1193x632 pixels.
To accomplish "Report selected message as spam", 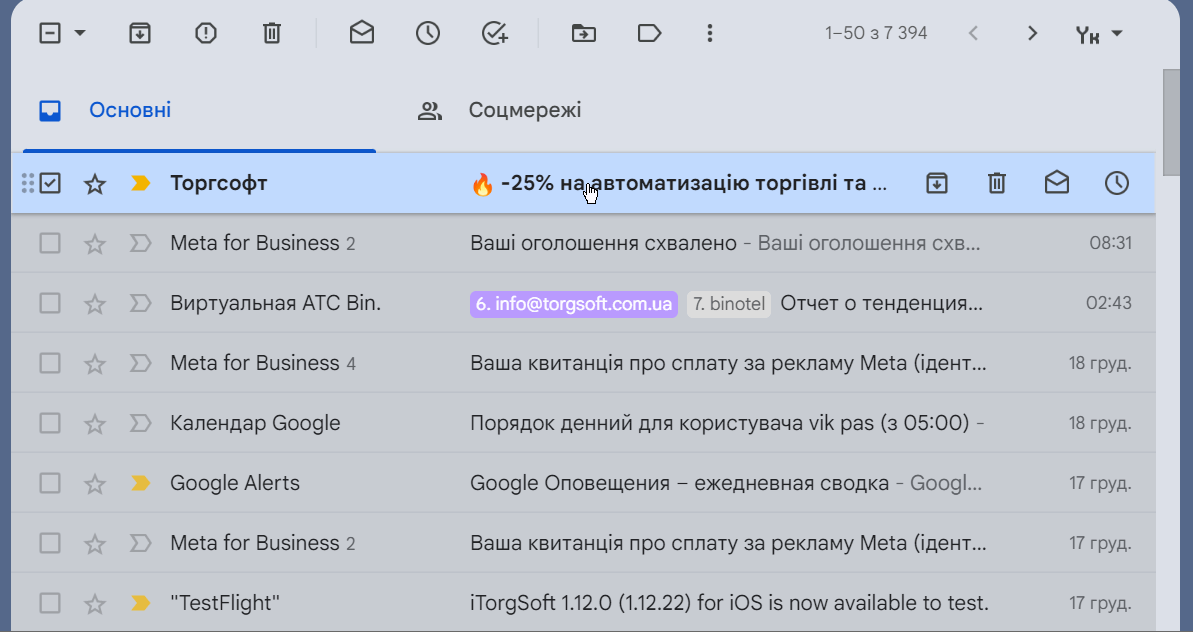I will click(x=205, y=33).
